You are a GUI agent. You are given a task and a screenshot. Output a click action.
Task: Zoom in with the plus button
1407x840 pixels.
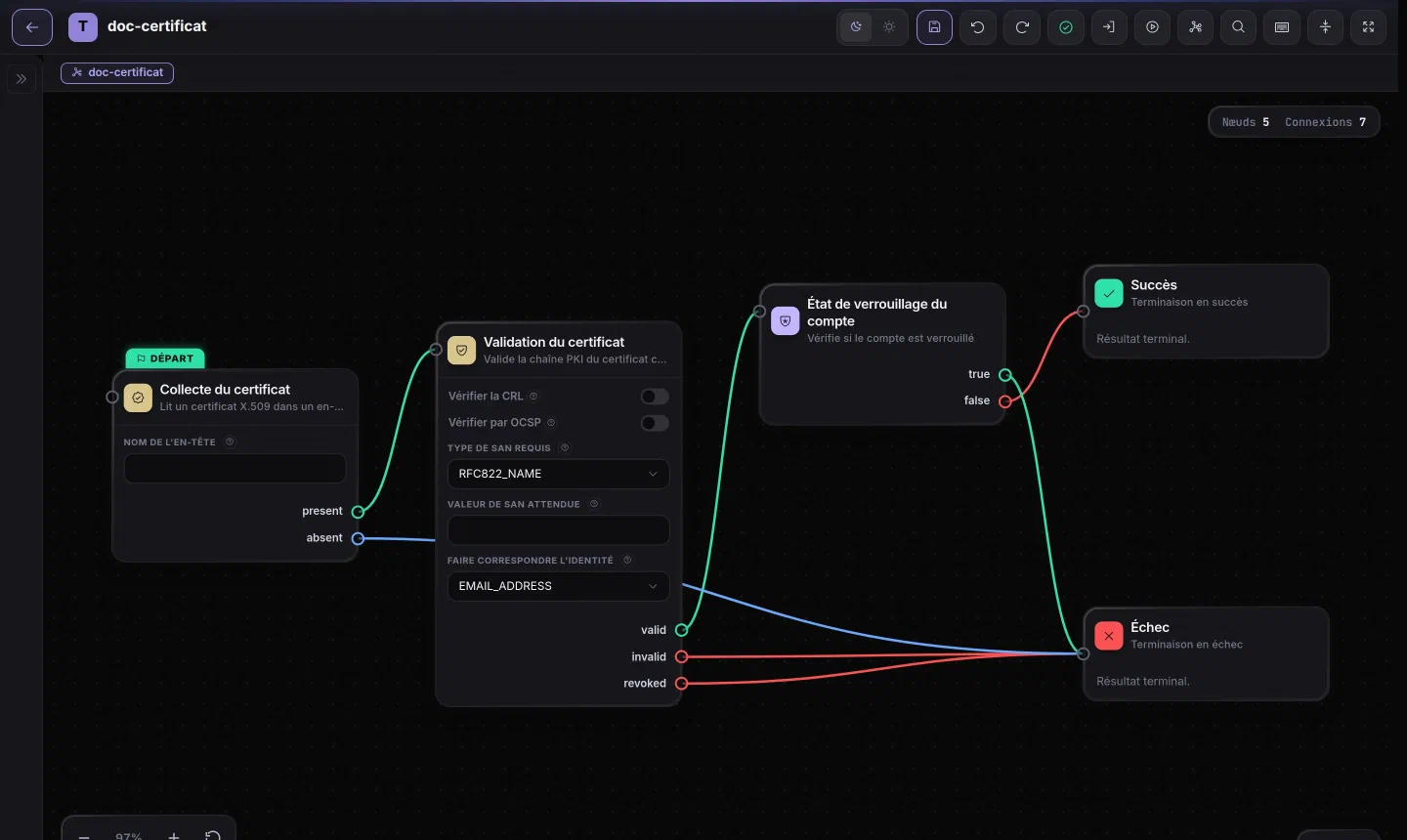point(173,835)
